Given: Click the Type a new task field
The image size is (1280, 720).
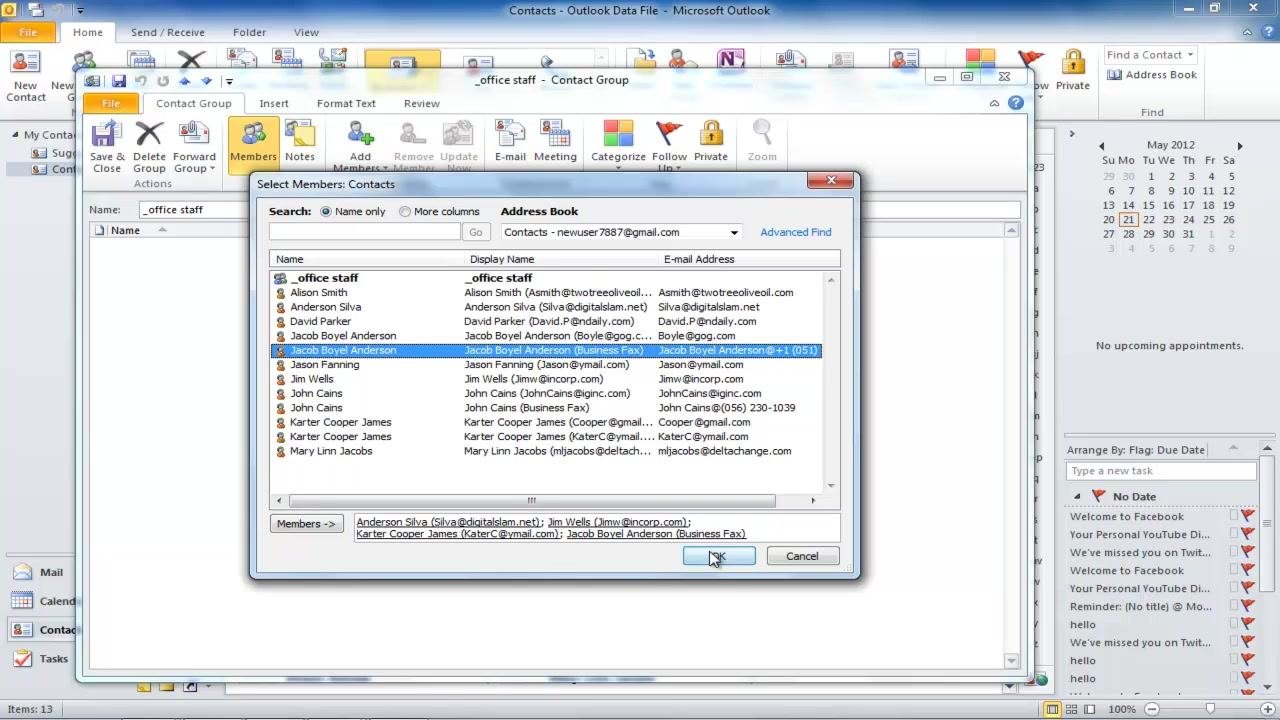Looking at the screenshot, I should 1160,471.
